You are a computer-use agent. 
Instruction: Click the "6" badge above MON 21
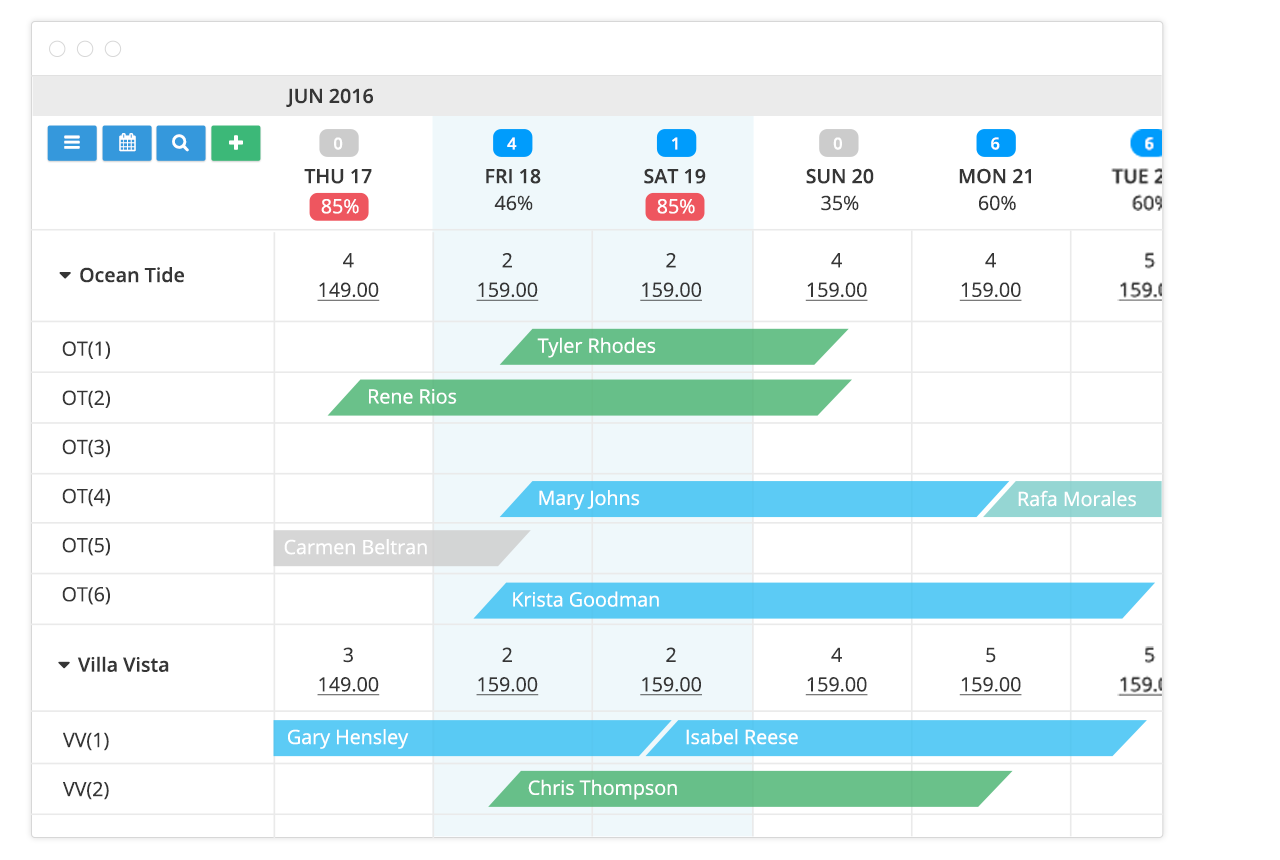tap(995, 143)
